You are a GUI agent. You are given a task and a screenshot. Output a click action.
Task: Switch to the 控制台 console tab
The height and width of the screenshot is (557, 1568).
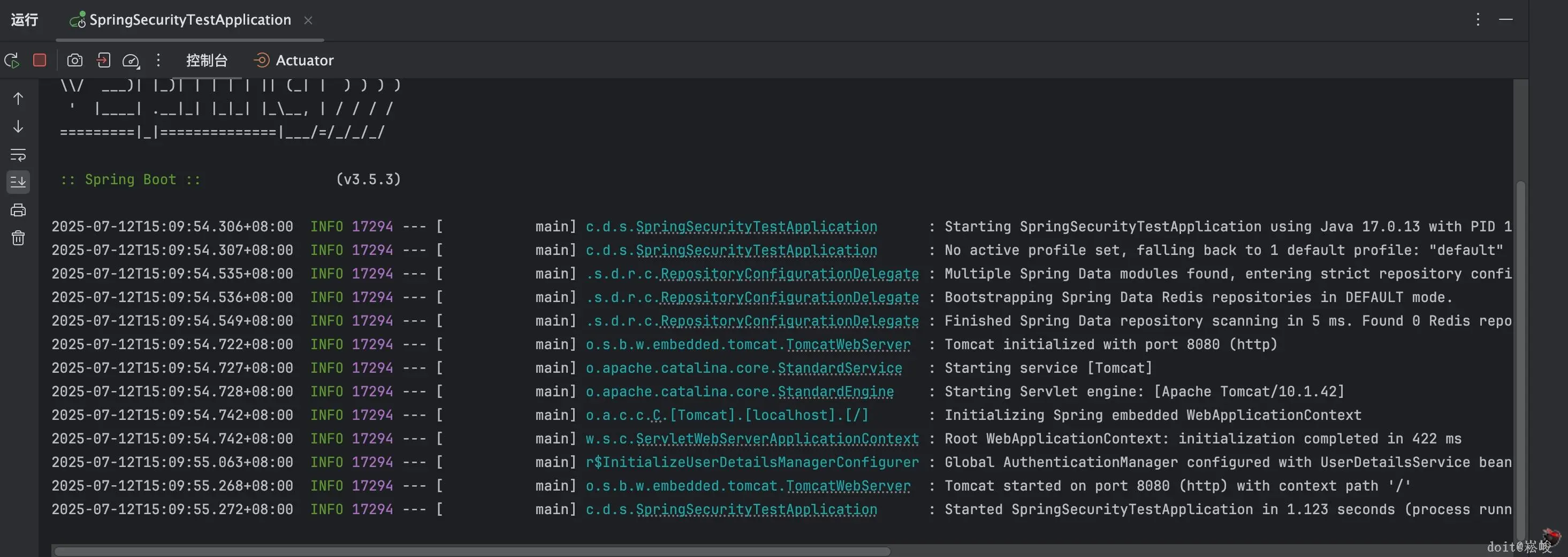coord(207,61)
